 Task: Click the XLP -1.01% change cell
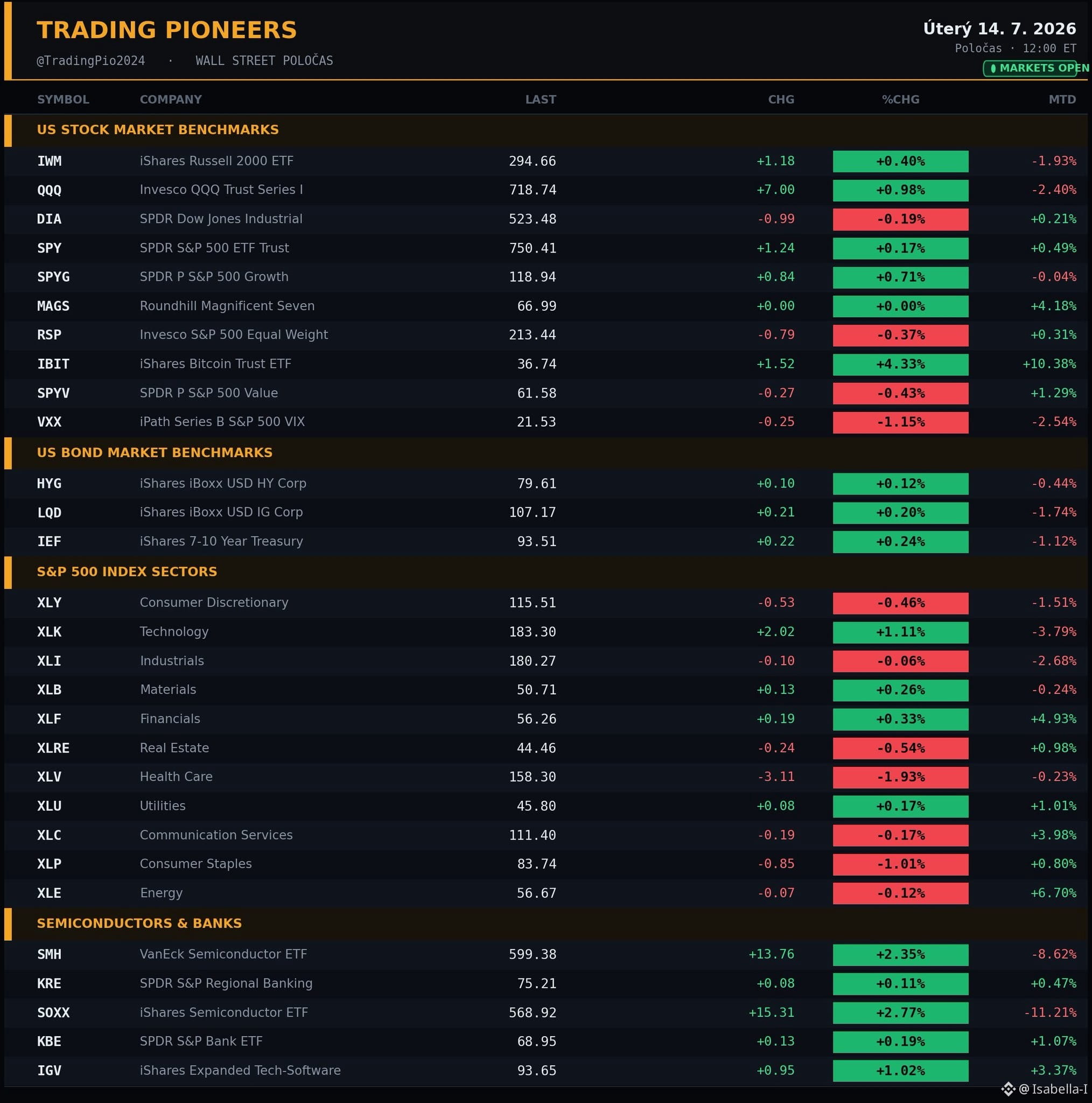coord(901,864)
